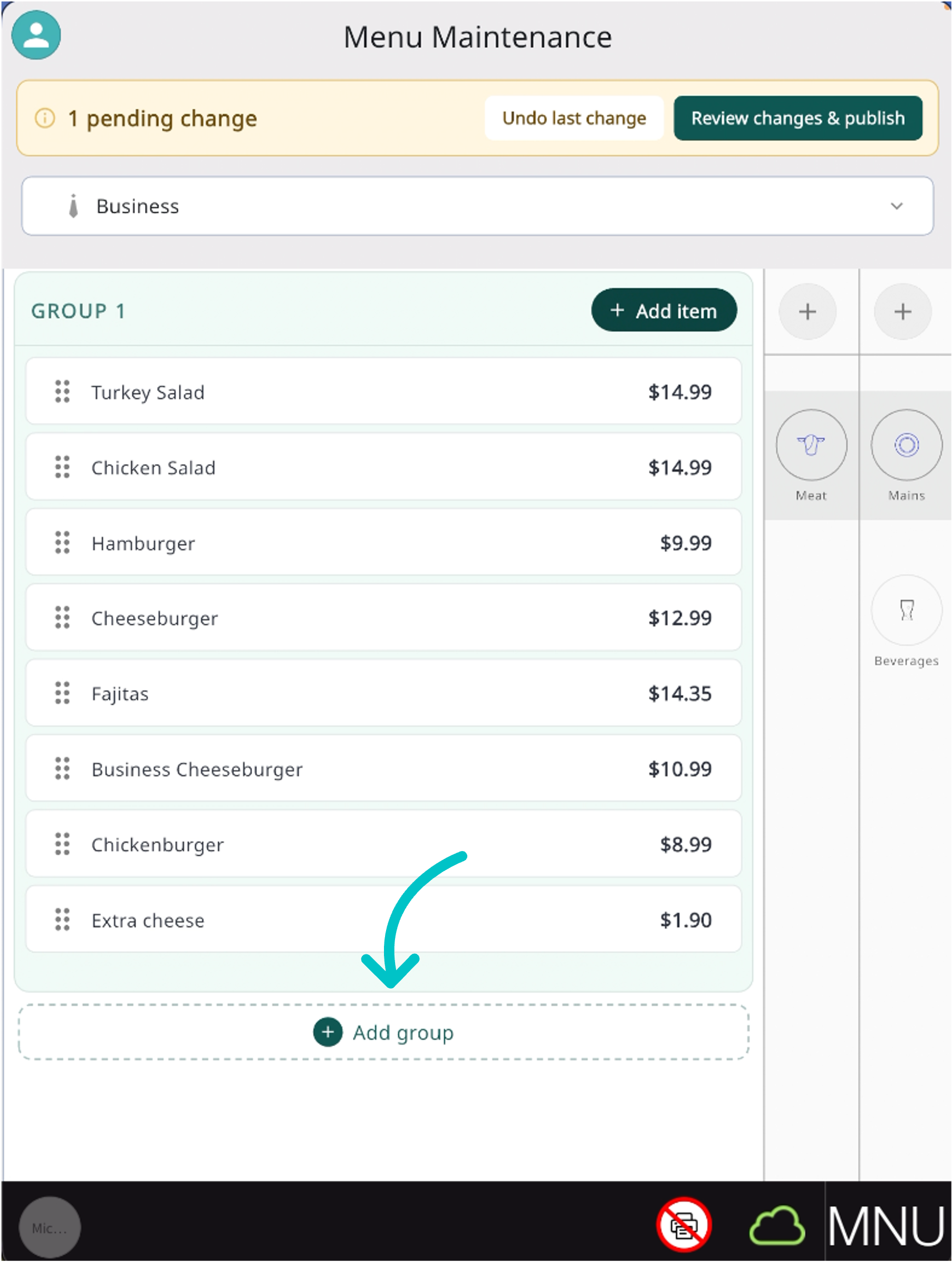
Task: Click the plus button above Meat
Action: (x=807, y=311)
